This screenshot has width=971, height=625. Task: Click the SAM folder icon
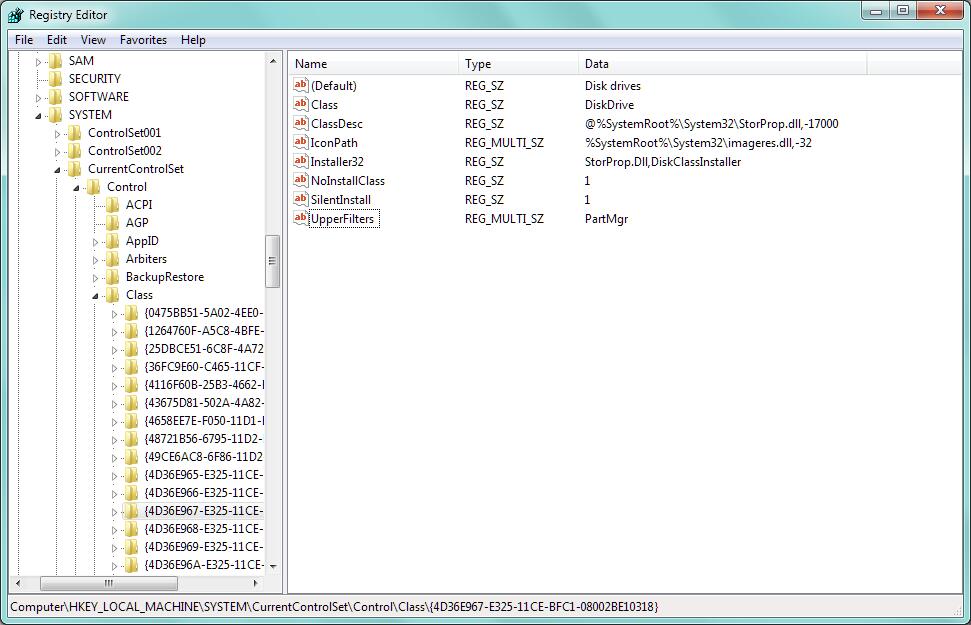tap(56, 61)
